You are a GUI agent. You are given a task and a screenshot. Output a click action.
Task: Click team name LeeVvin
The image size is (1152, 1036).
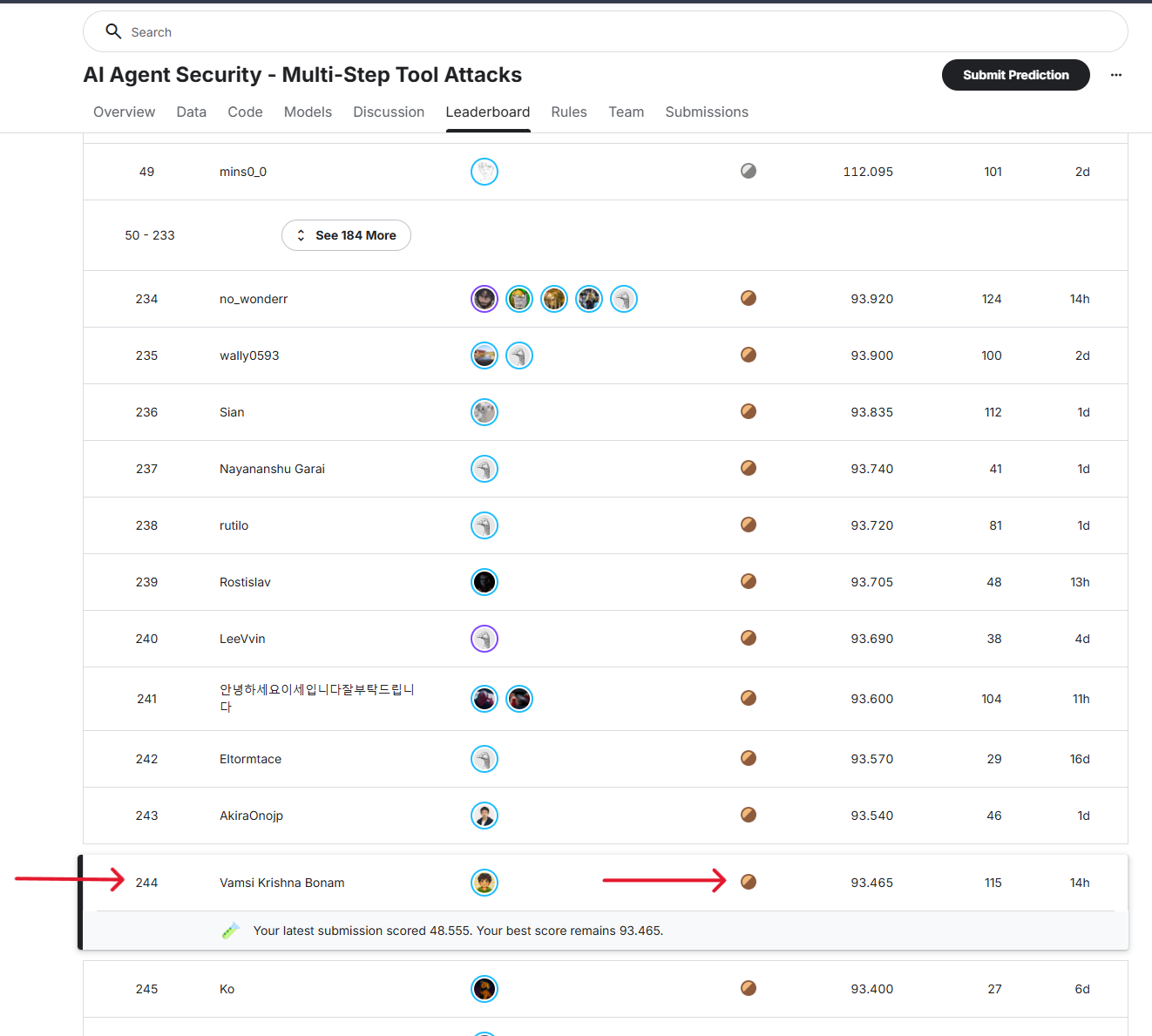pyautogui.click(x=242, y=639)
